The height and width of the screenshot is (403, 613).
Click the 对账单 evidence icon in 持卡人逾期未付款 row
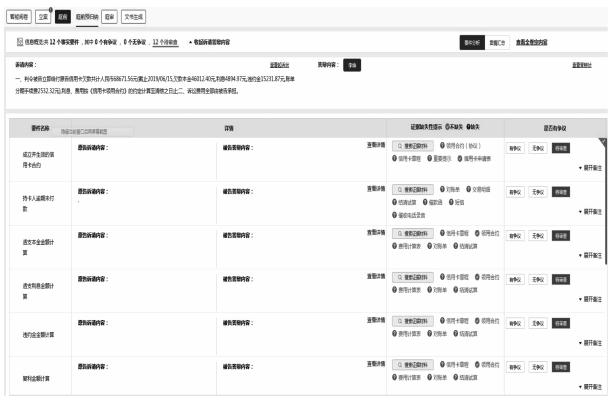443,188
